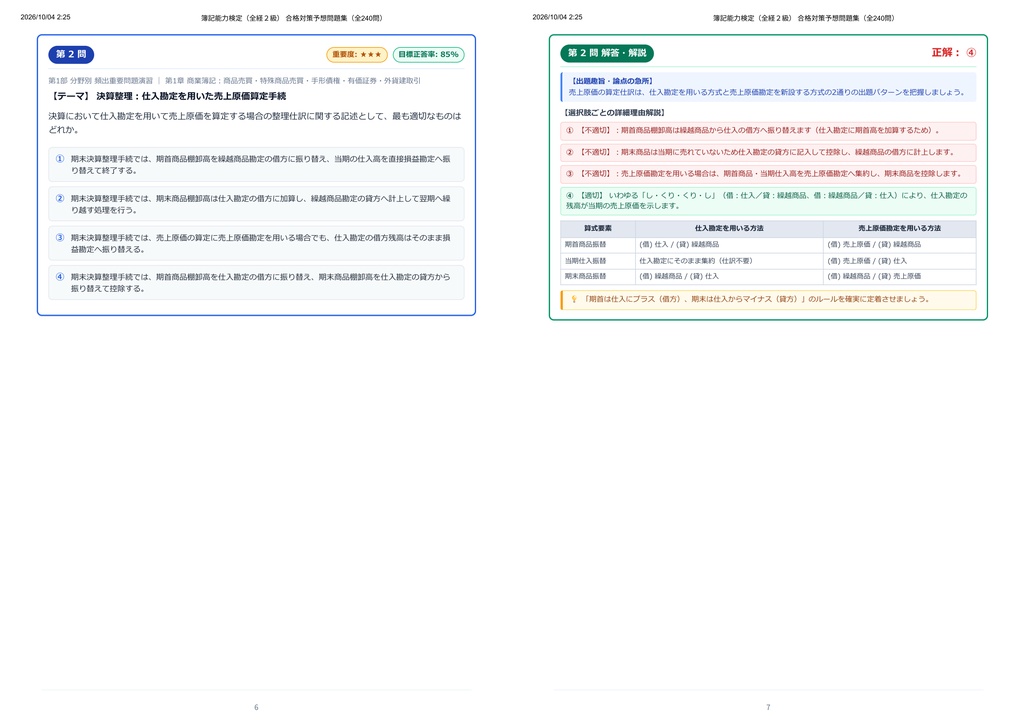This screenshot has height=724, width=1024.
Task: Click the breadcrumb text 第1部 分野別 頻出重要問題演習
Action: pos(101,80)
